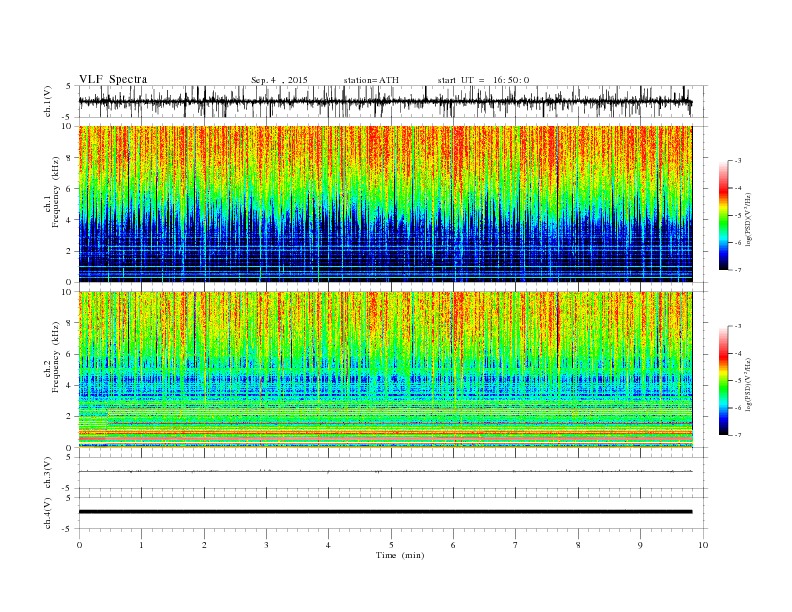Click inside the ch.1 spectrogram panel
Screen dimensions: 792x612
tap(385, 204)
